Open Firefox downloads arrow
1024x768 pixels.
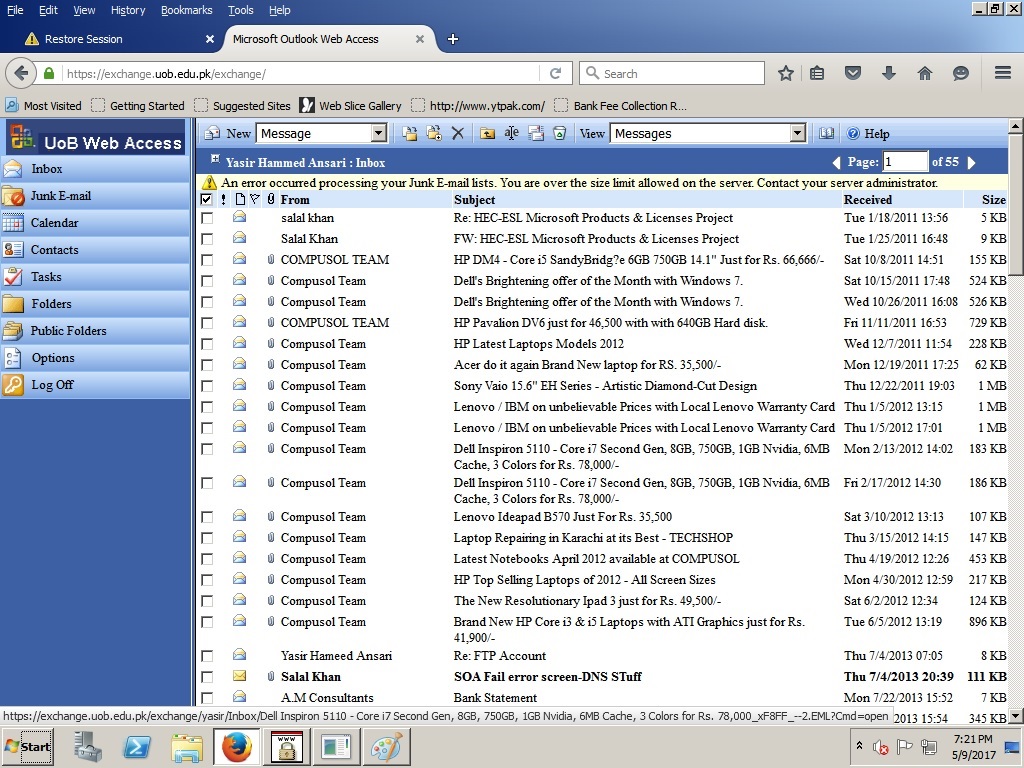pos(888,73)
